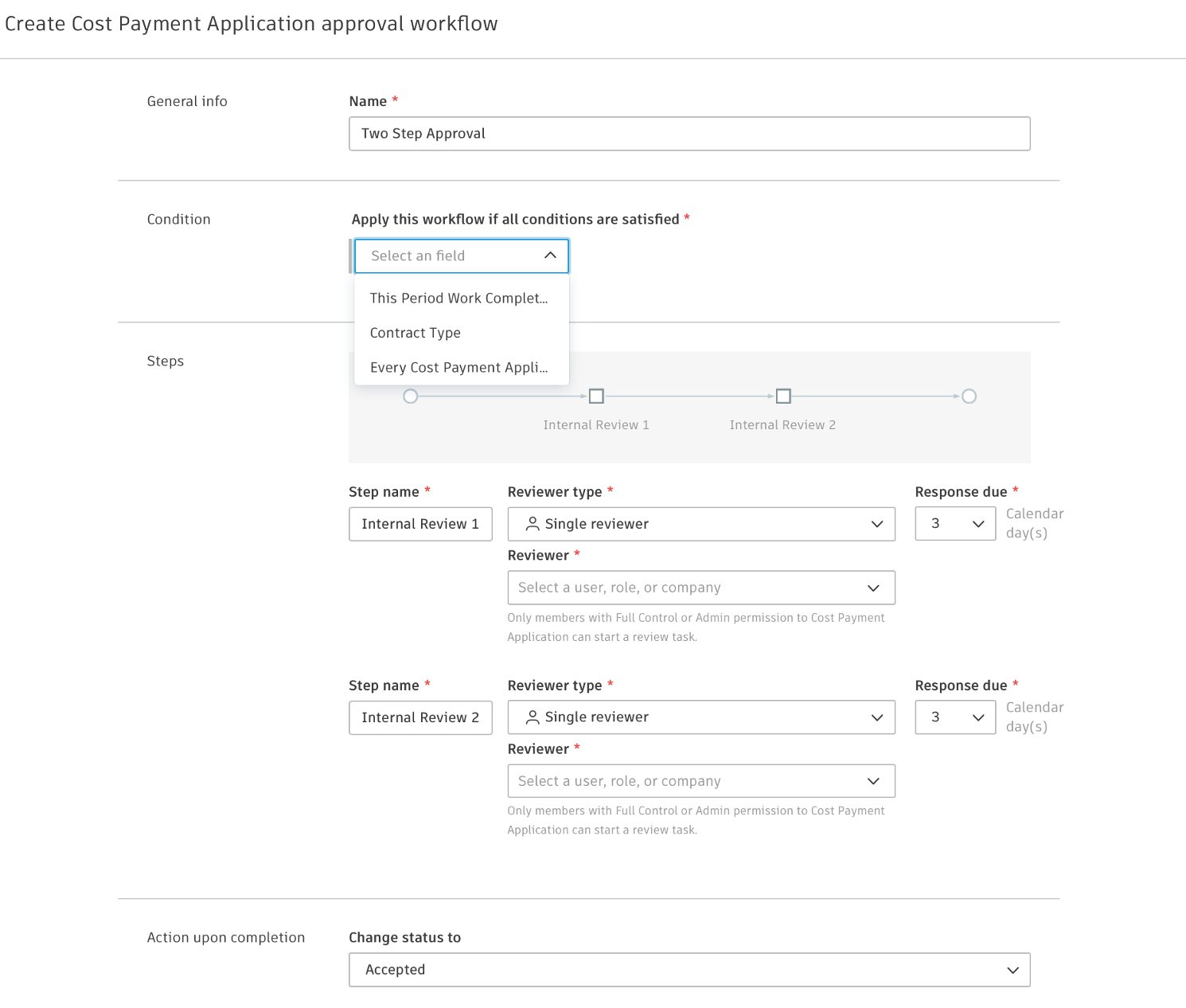Choose This Period Work Complet... option
The width and height of the screenshot is (1186, 1008).
(x=462, y=298)
